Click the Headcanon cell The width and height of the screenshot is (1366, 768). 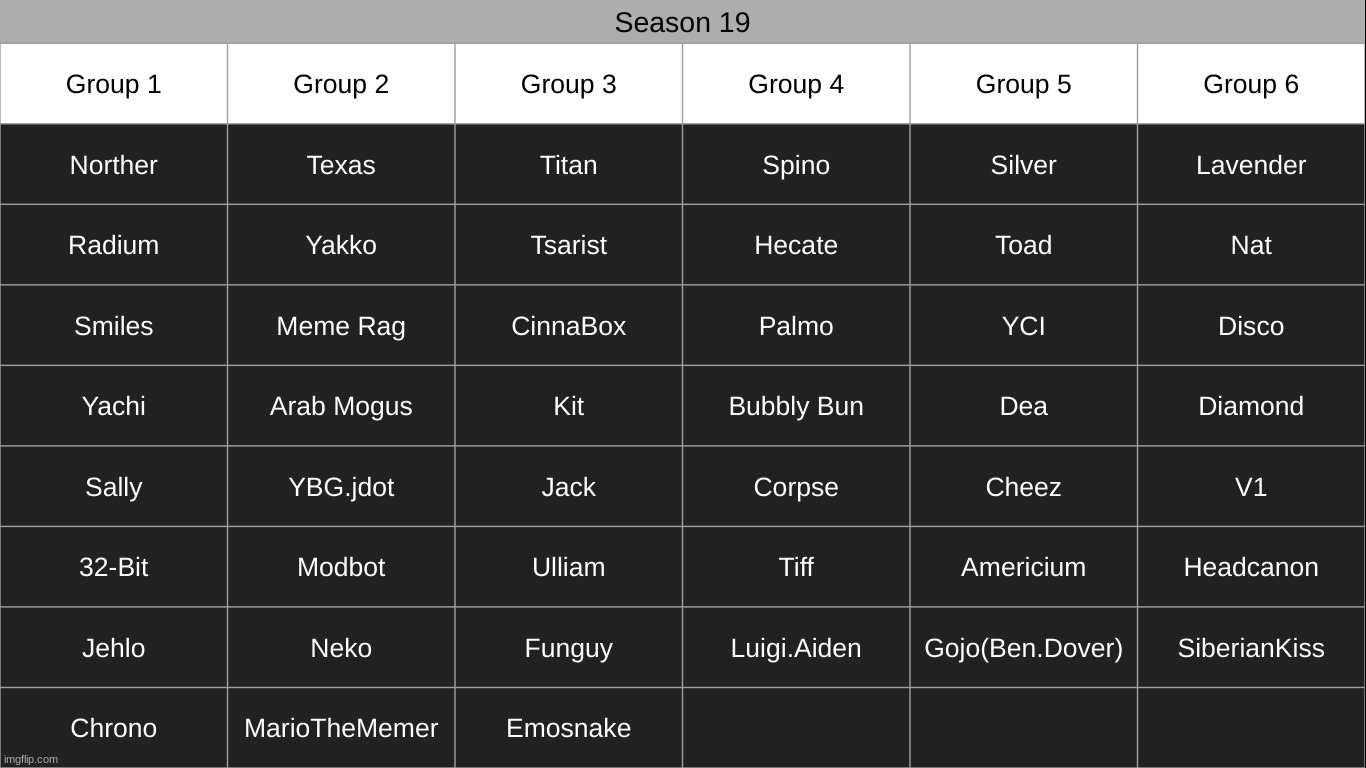click(x=1250, y=567)
